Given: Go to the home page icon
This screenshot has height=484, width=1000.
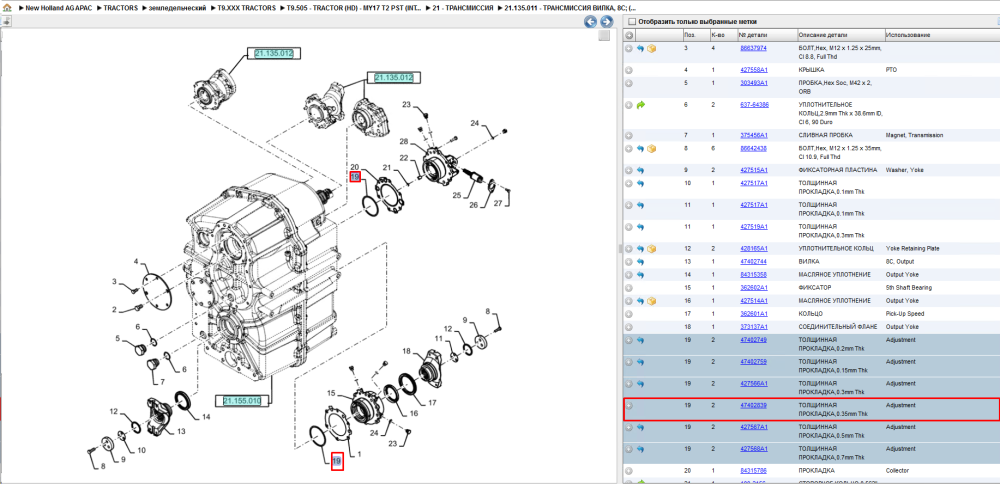Looking at the screenshot, I should coord(7,8).
